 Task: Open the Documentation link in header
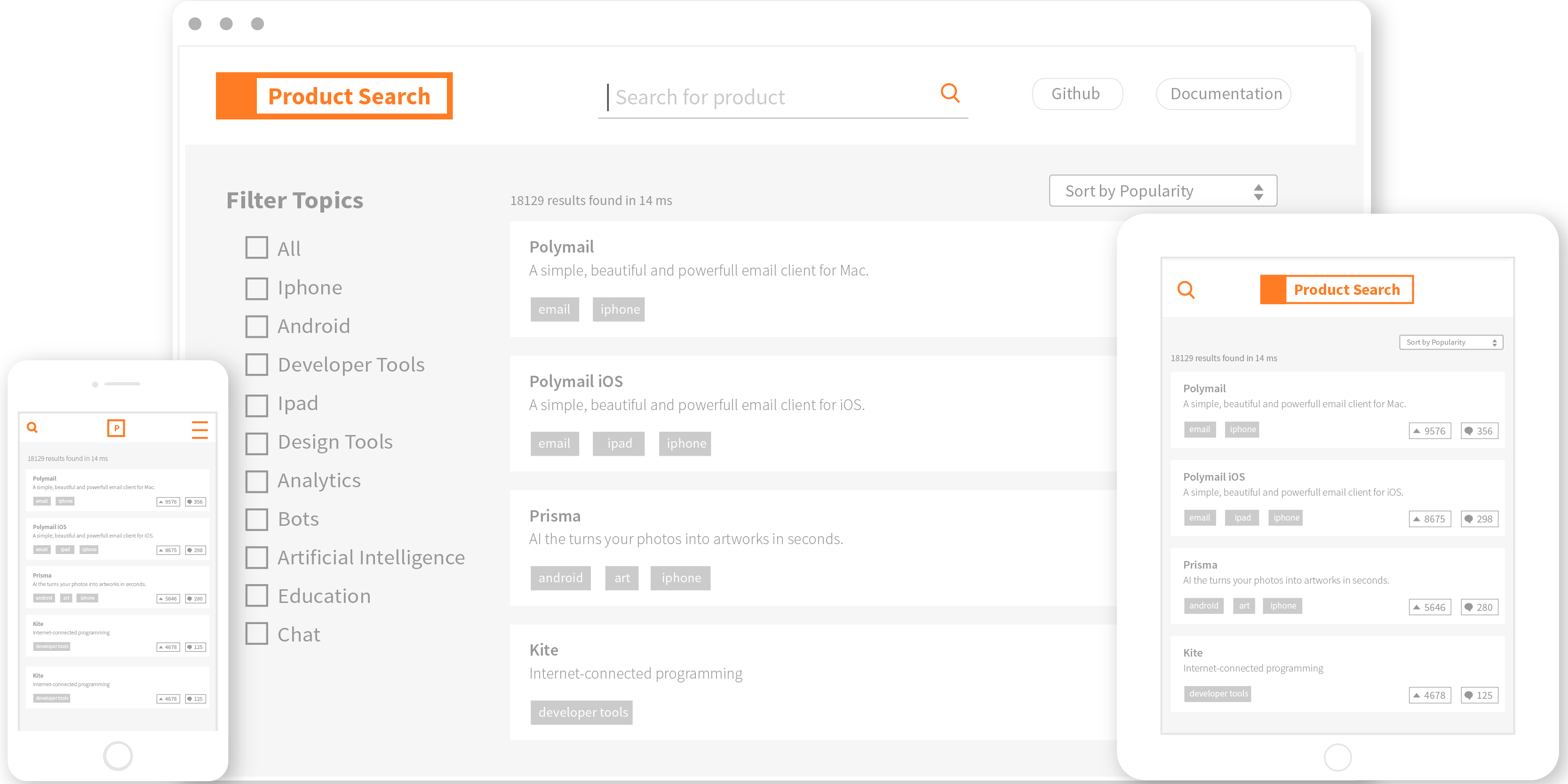point(1224,94)
